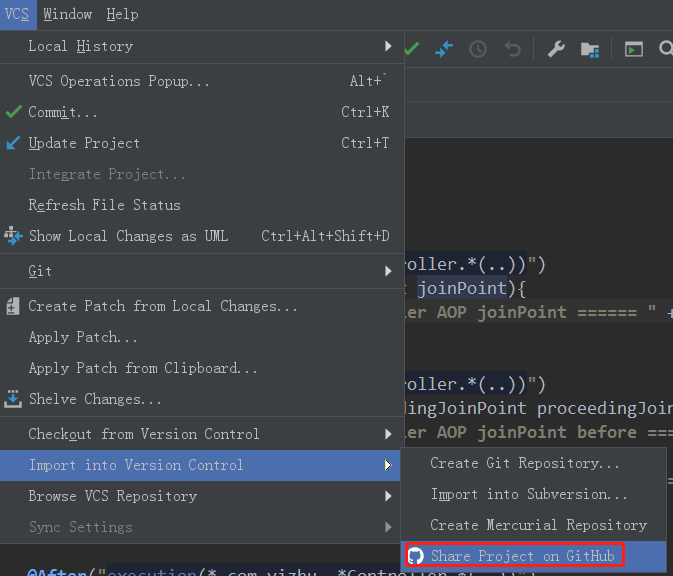Open Local History submenu
The height and width of the screenshot is (576, 673).
click(x=202, y=46)
